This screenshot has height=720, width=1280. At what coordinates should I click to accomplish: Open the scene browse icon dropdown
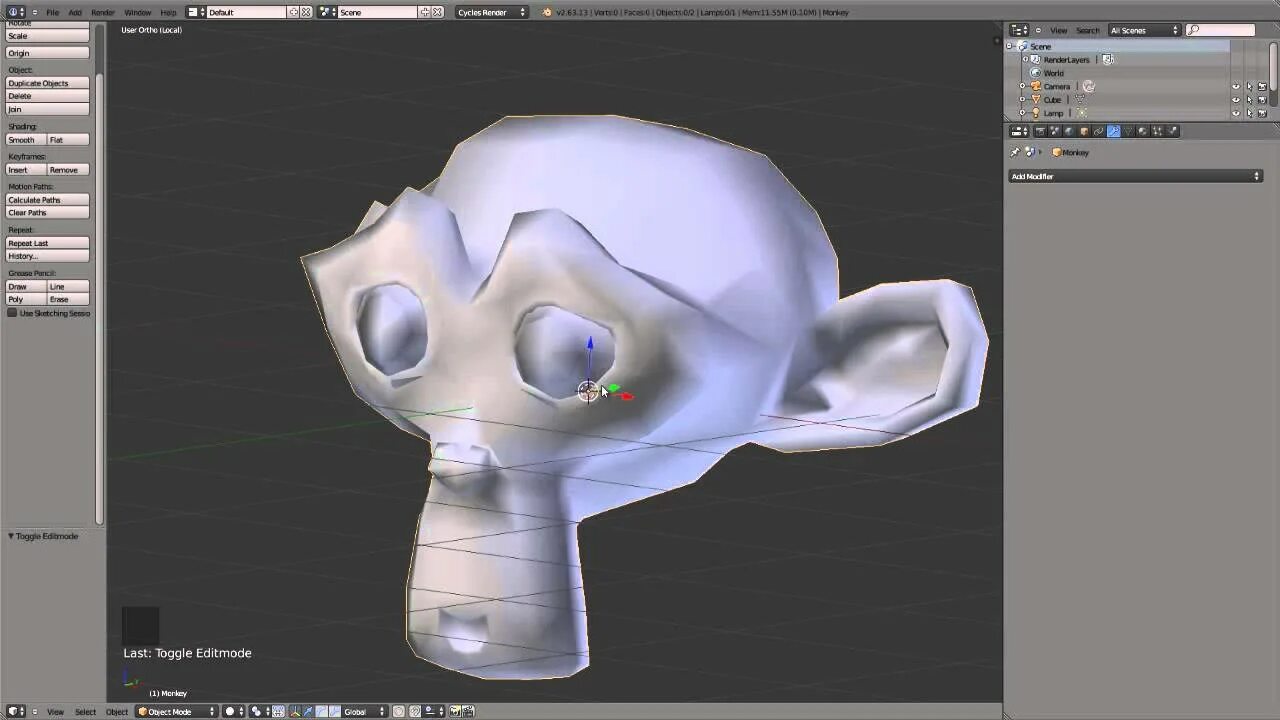327,12
